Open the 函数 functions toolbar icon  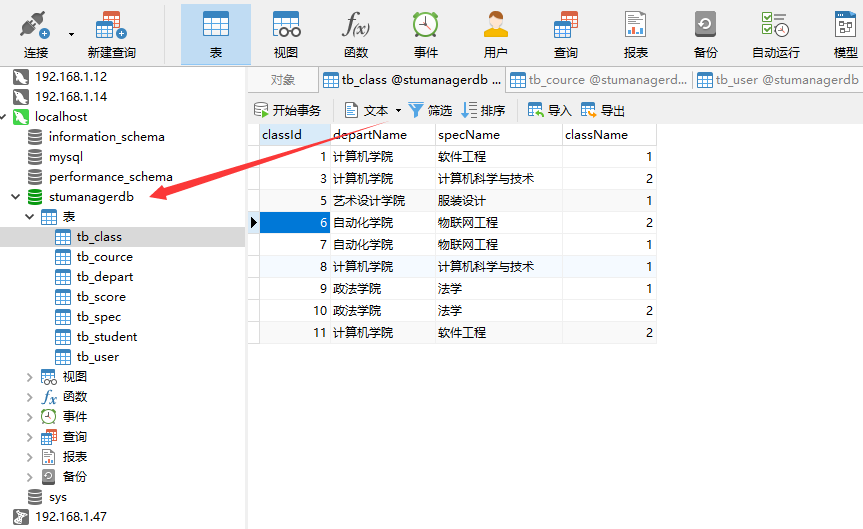[x=356, y=35]
